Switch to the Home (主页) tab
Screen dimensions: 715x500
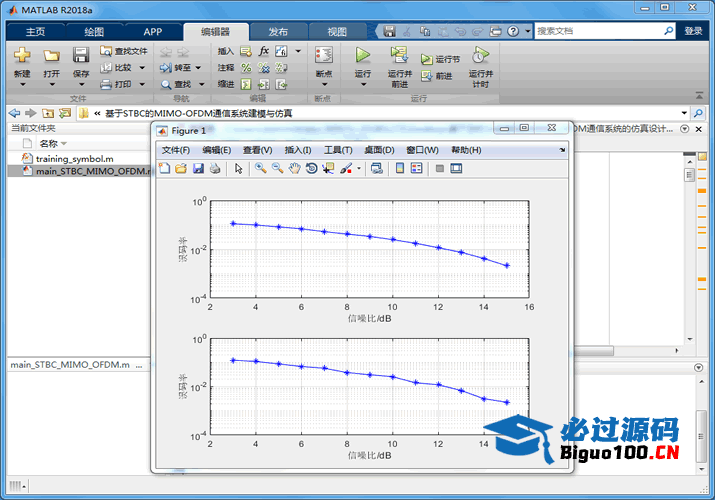pos(36,31)
